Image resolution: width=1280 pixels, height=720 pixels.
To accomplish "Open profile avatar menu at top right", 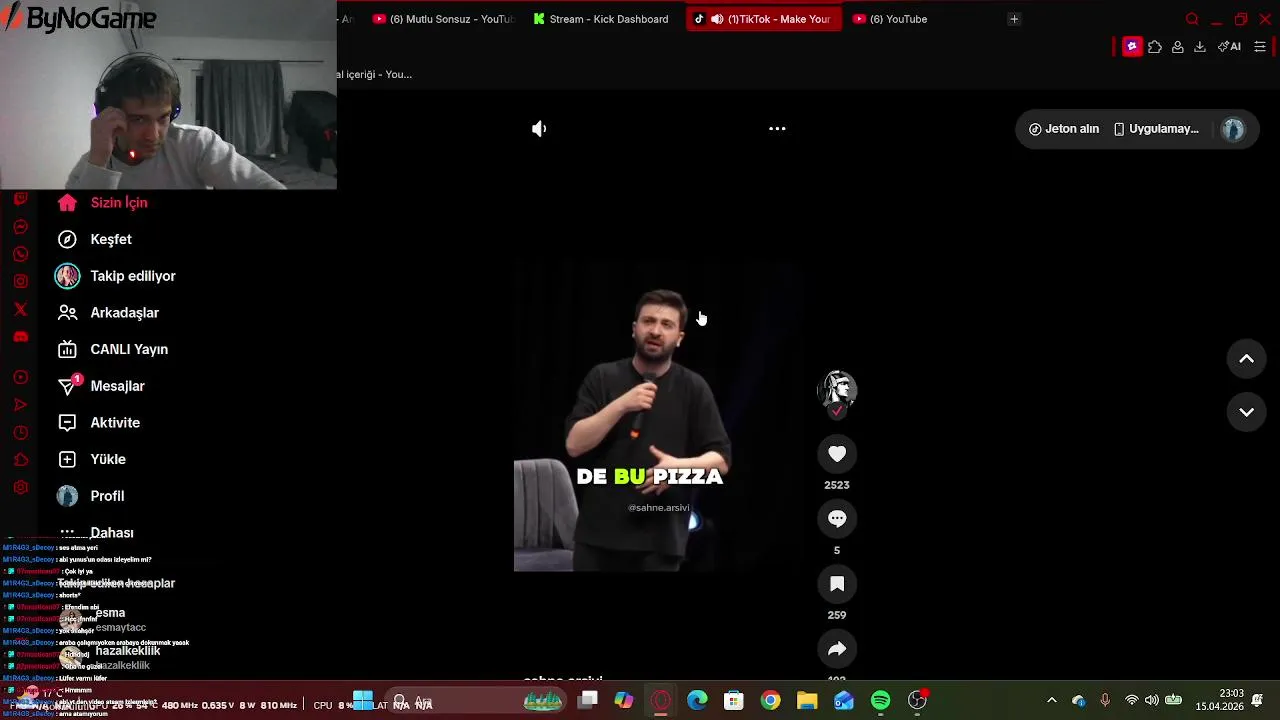I will click(x=1233, y=129).
